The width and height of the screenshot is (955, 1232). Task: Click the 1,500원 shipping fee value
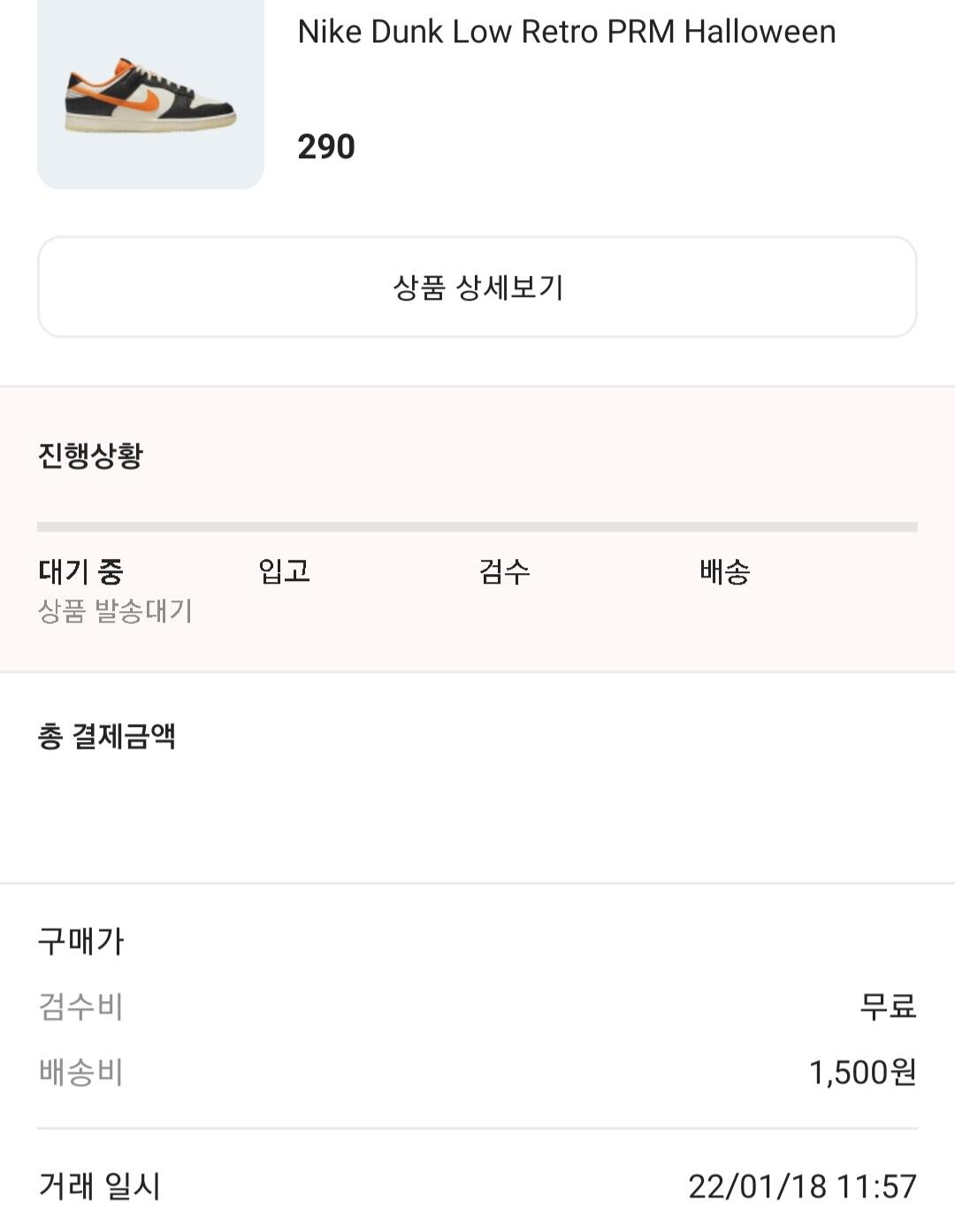862,1072
